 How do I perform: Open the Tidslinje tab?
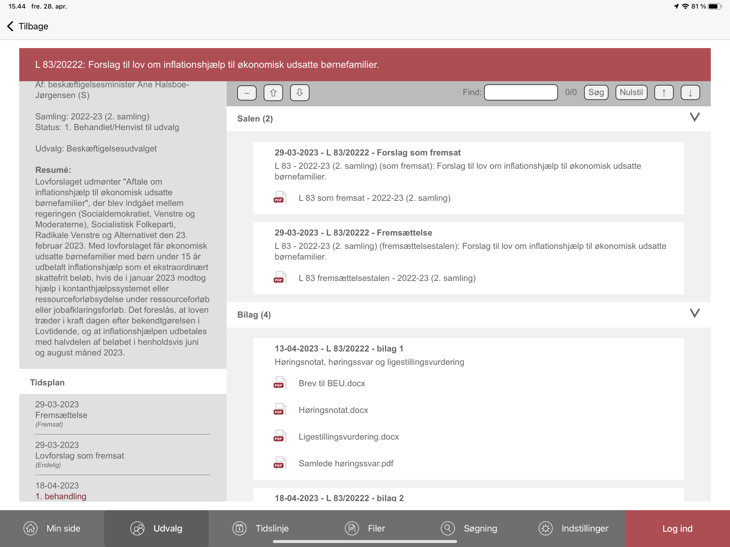[x=260, y=528]
